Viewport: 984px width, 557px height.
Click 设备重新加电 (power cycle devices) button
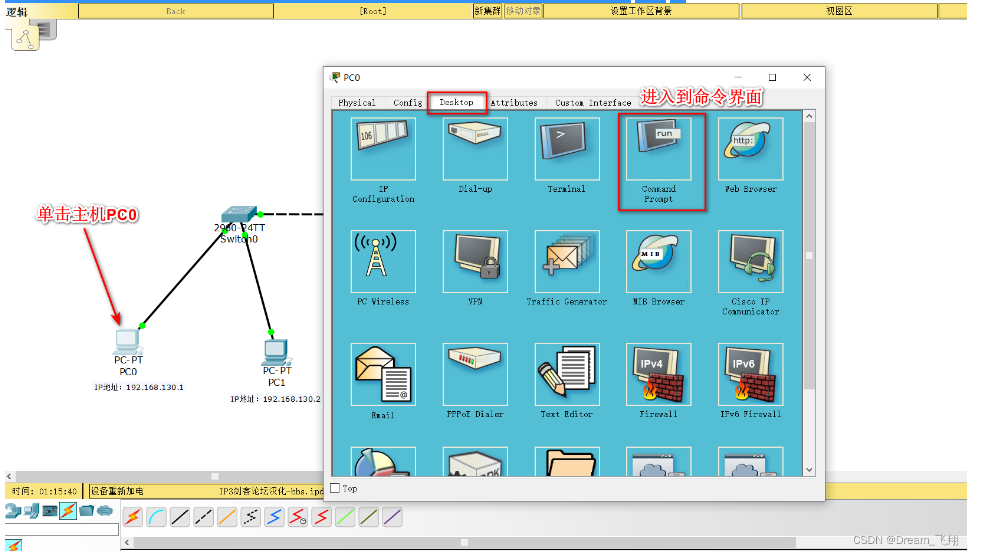tap(117, 491)
